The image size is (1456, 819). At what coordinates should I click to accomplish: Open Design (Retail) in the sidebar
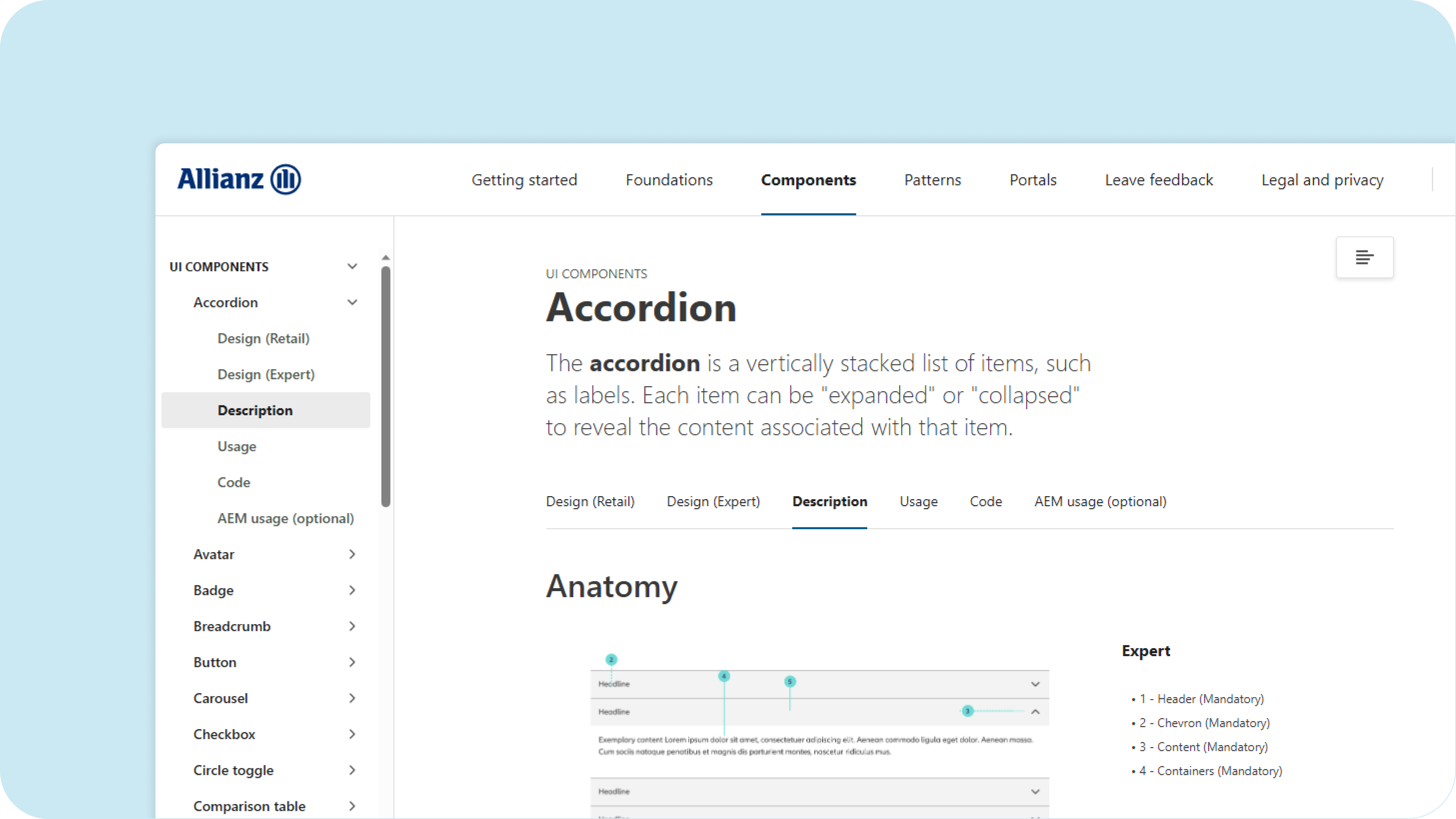(x=263, y=339)
